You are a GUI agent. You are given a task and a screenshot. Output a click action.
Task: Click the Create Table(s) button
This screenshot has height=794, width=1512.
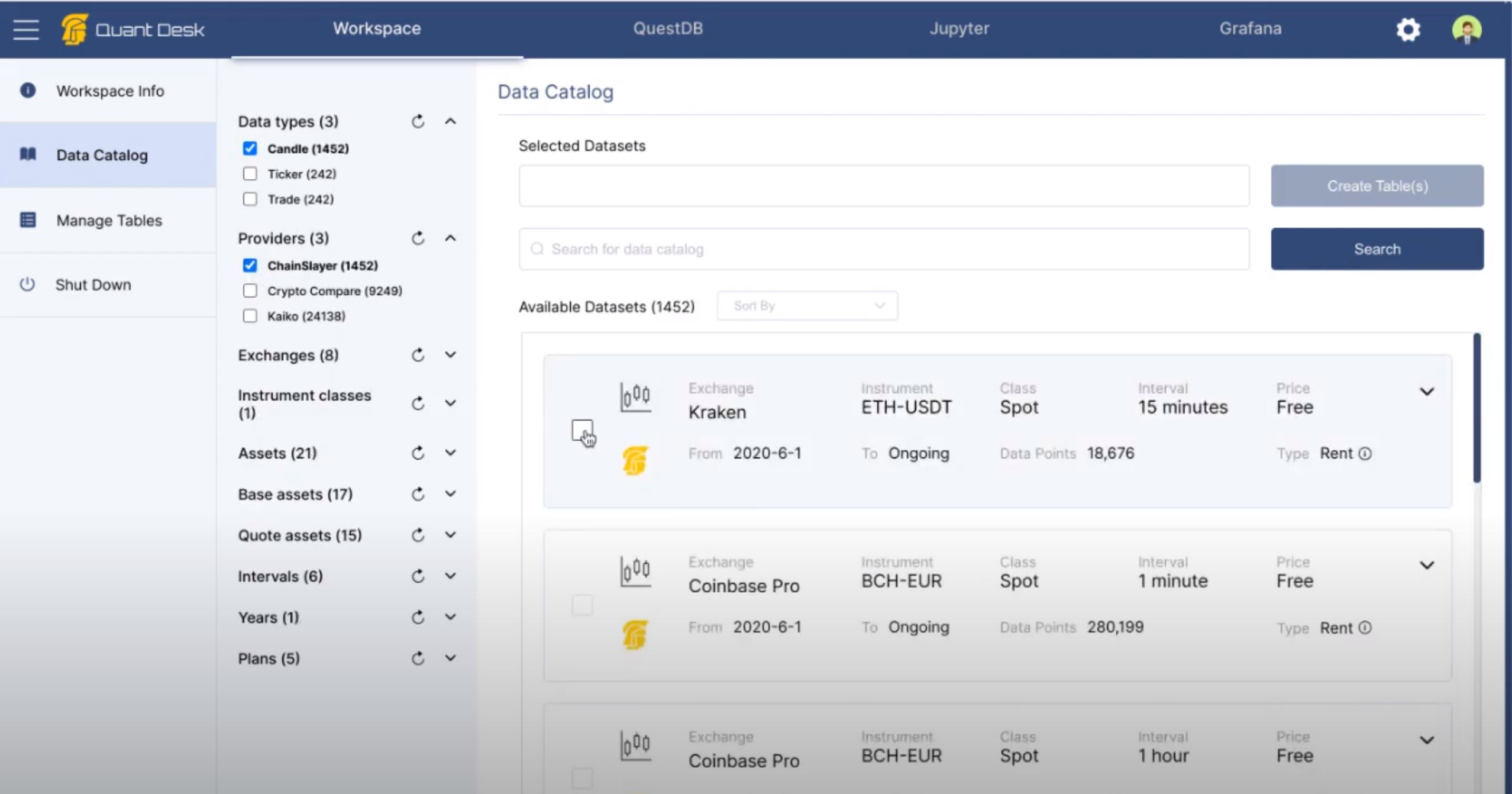point(1377,186)
